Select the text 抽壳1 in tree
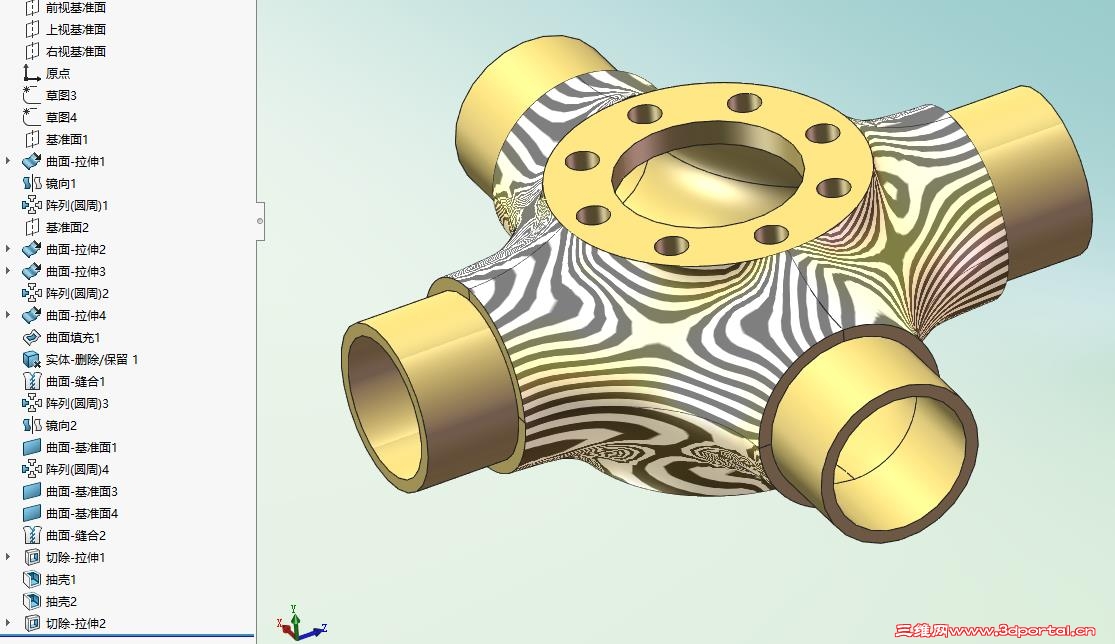 [x=61, y=579]
